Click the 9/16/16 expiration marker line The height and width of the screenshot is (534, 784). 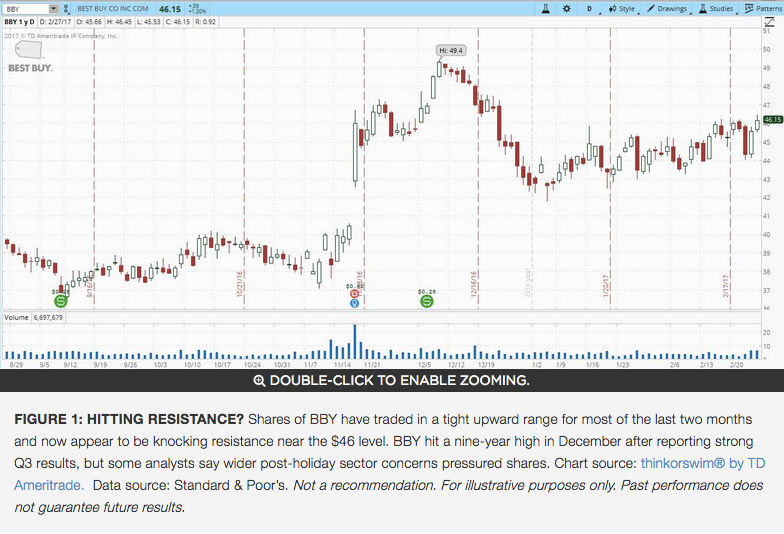pyautogui.click(x=94, y=168)
